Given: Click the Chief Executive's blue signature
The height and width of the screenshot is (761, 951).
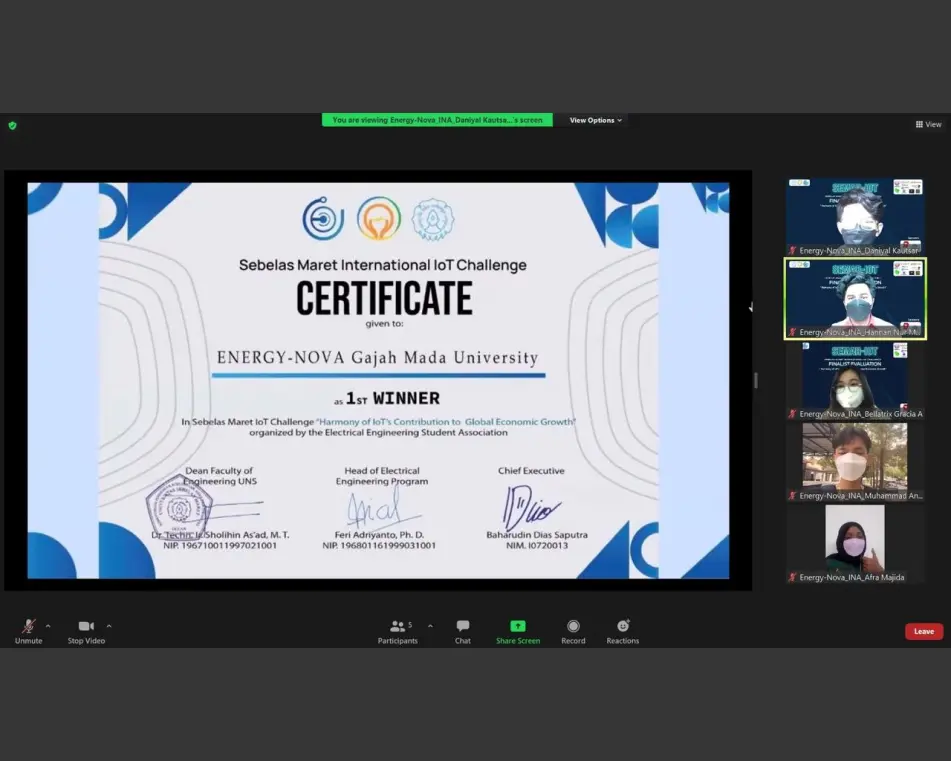Looking at the screenshot, I should pyautogui.click(x=531, y=506).
